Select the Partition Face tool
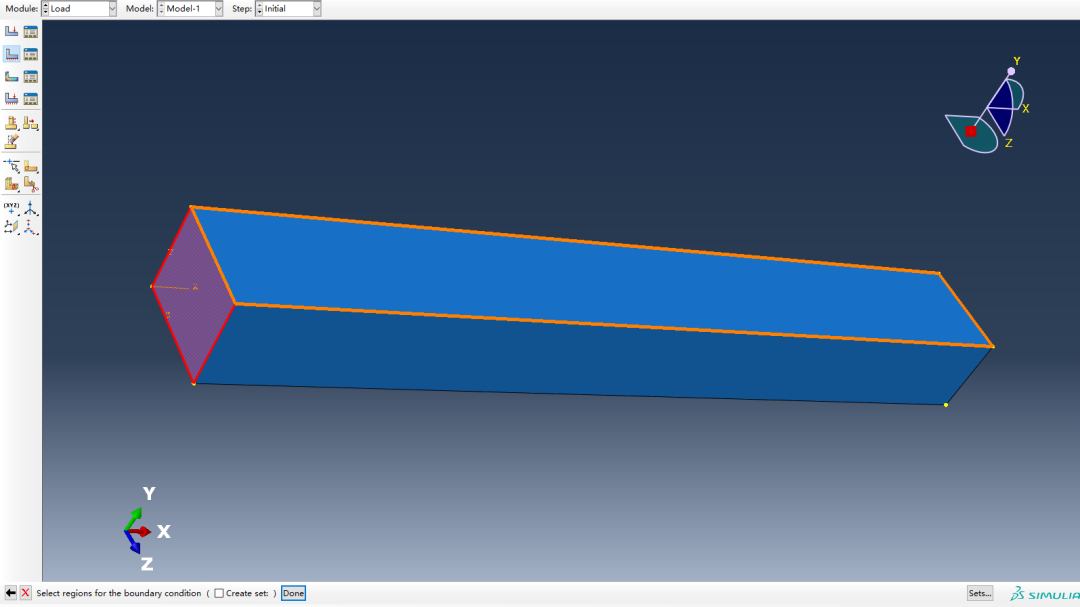 coord(30,165)
